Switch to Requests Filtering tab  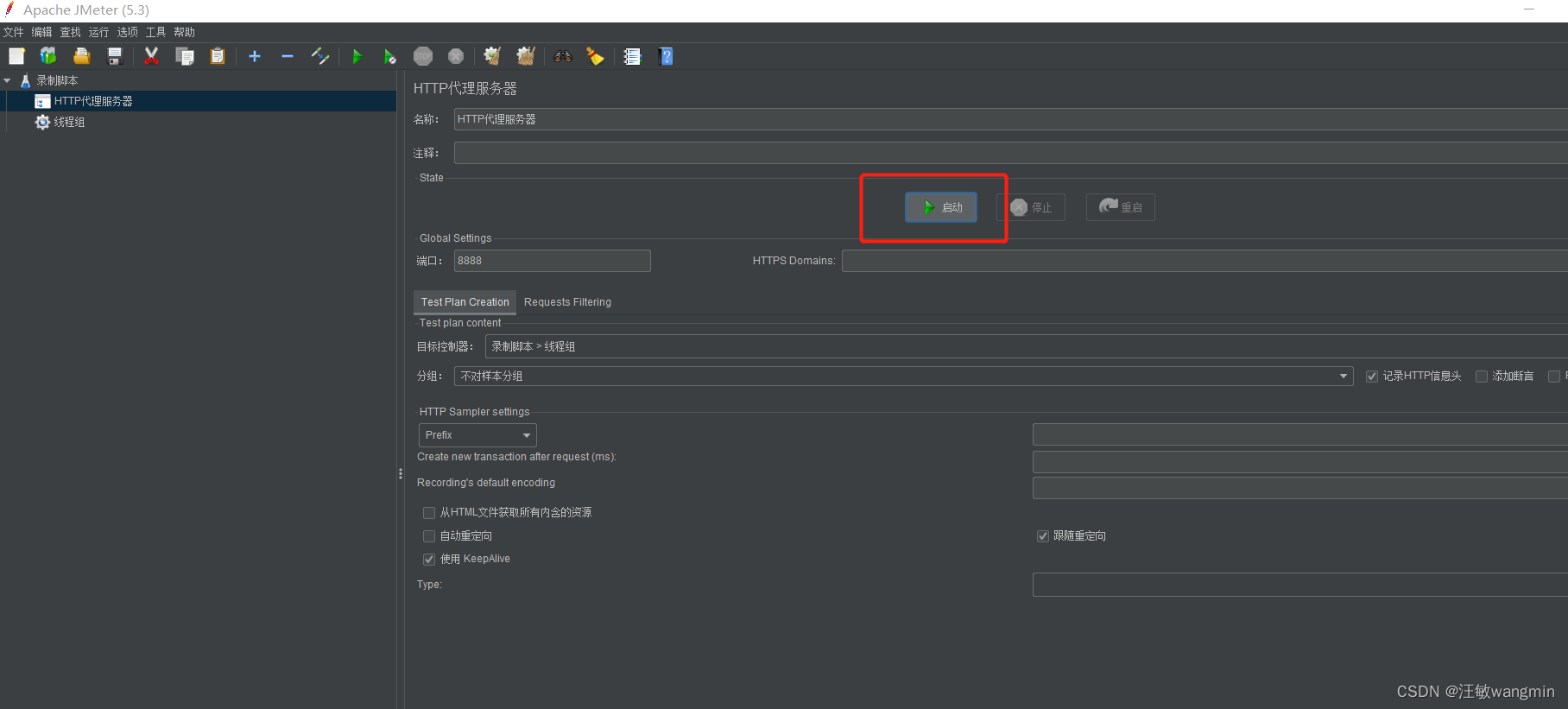tap(567, 302)
